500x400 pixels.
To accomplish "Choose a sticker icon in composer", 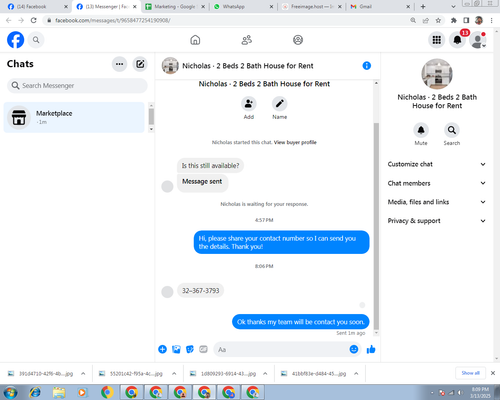I will 190,349.
